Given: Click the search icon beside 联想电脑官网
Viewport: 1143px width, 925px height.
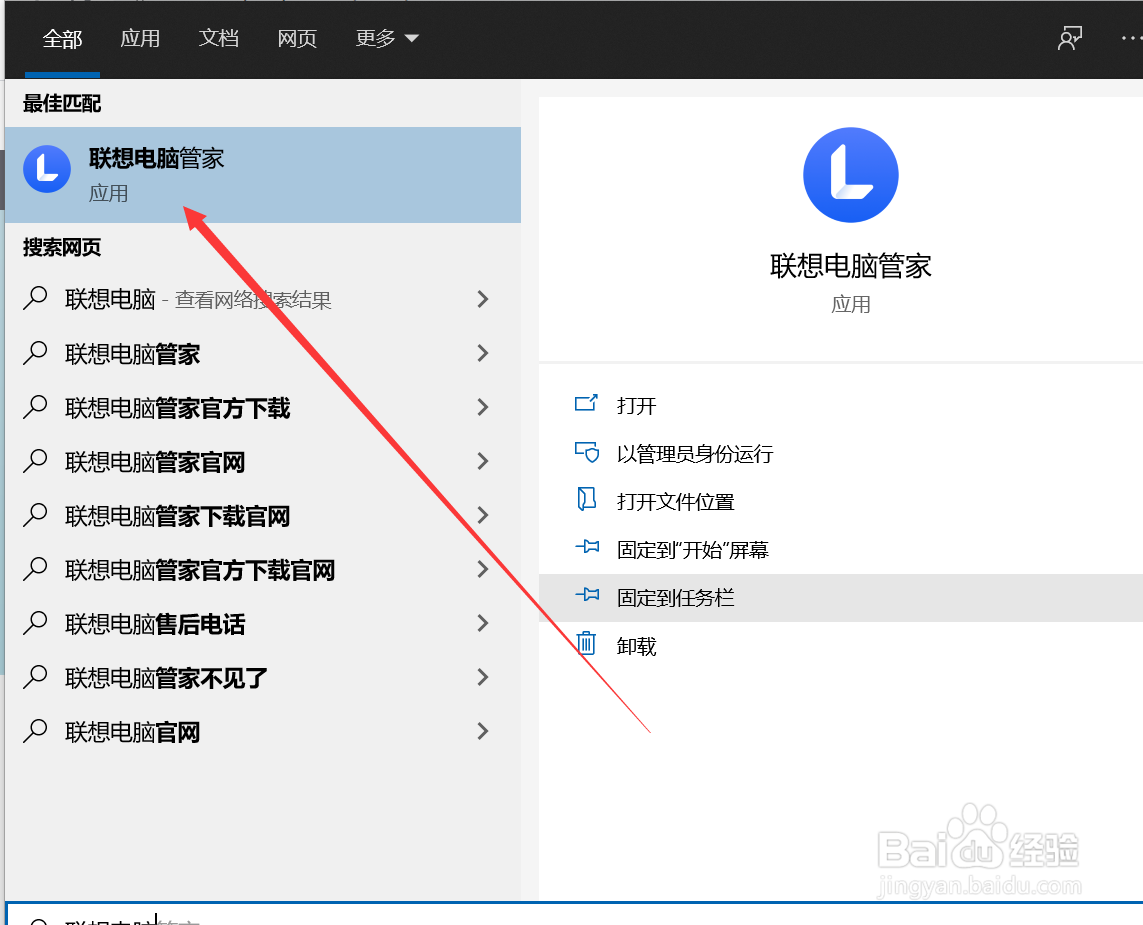Looking at the screenshot, I should pos(35,730).
